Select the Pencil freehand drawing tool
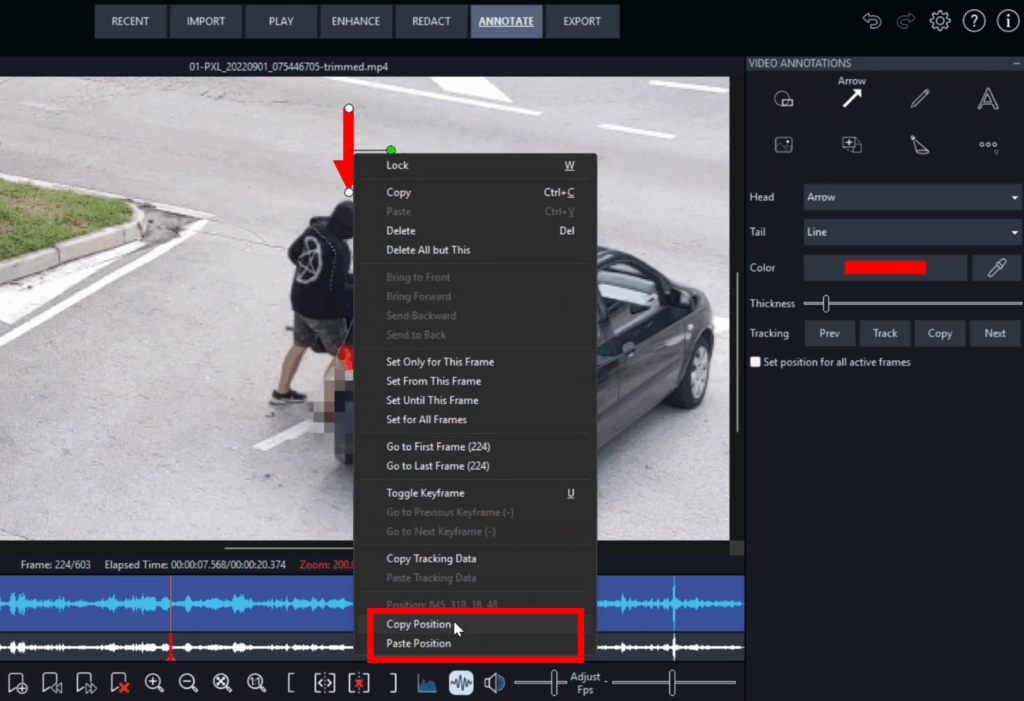This screenshot has width=1024, height=701. point(920,98)
